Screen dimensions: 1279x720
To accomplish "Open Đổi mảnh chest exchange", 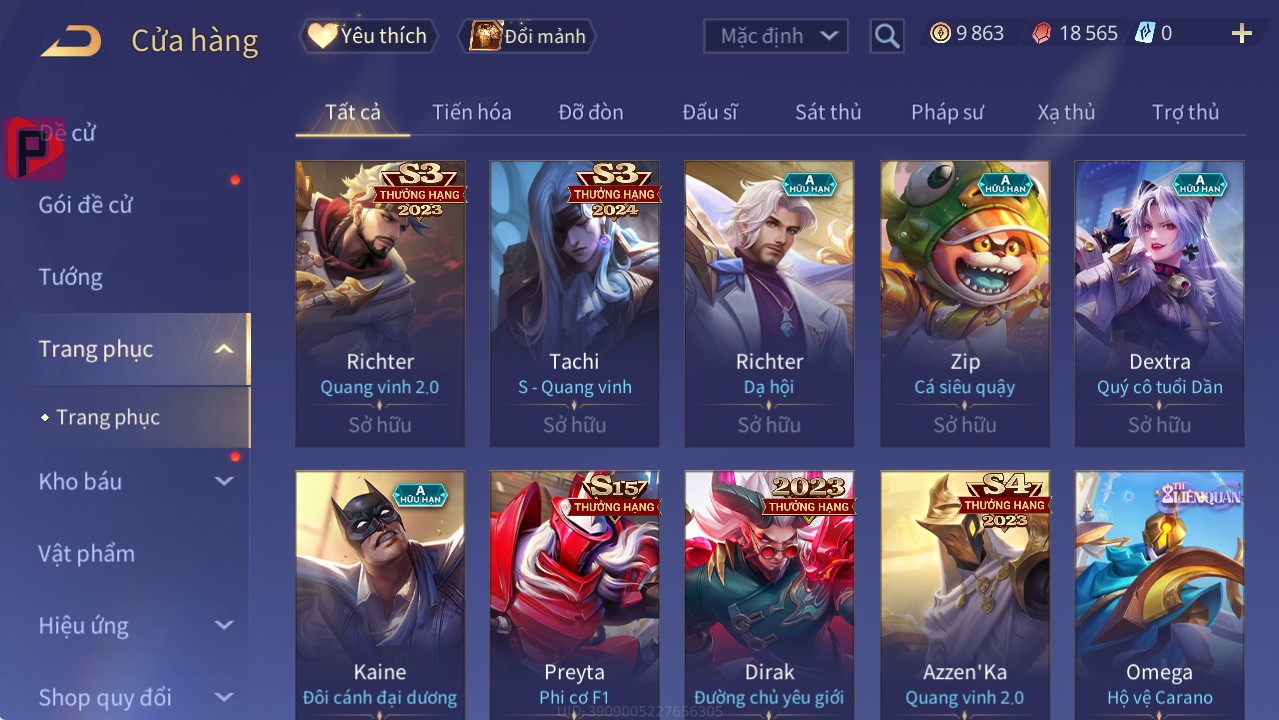I will [527, 36].
